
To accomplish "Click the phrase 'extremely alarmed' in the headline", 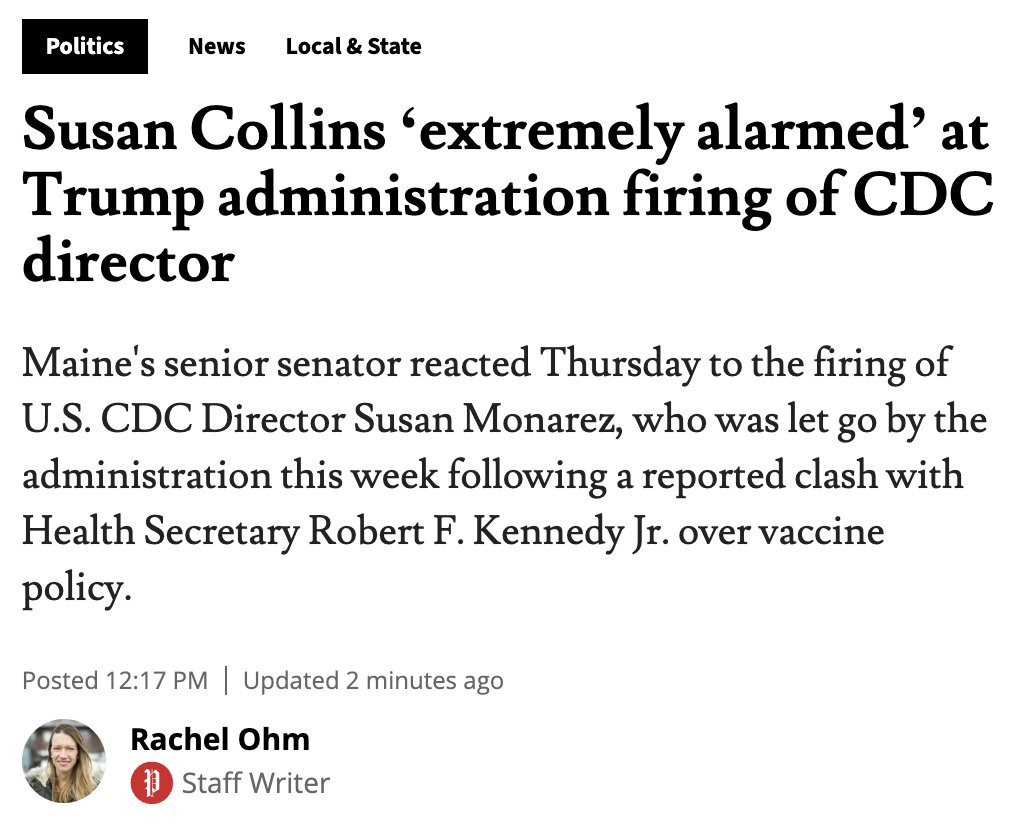I will [x=664, y=131].
